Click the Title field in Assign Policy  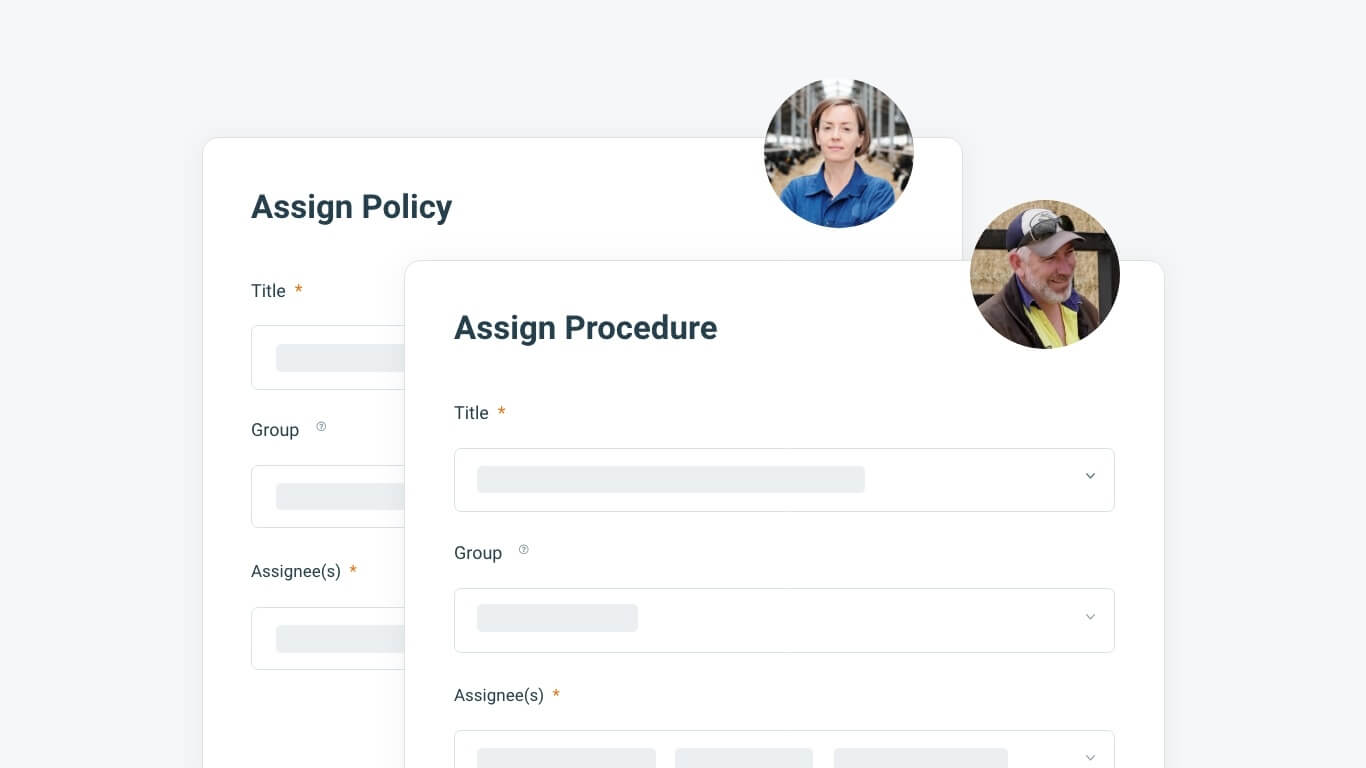[328, 358]
